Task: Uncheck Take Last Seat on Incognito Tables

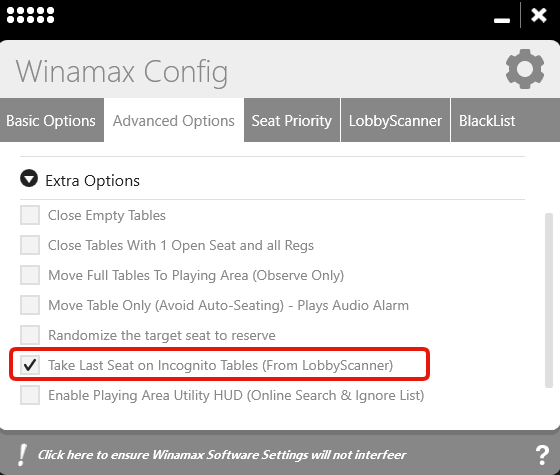Action: [x=30, y=365]
